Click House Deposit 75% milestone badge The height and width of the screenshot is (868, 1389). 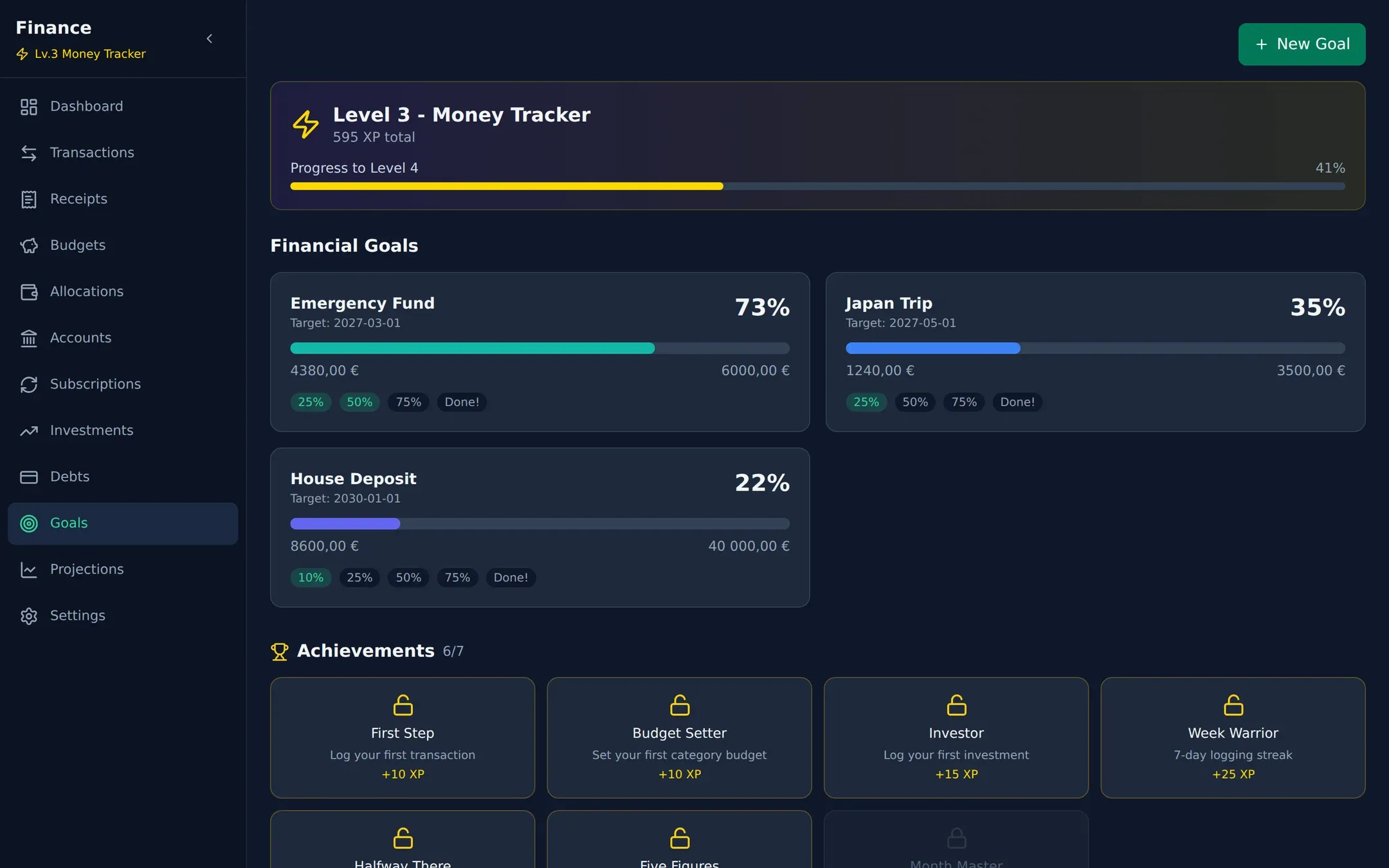457,578
